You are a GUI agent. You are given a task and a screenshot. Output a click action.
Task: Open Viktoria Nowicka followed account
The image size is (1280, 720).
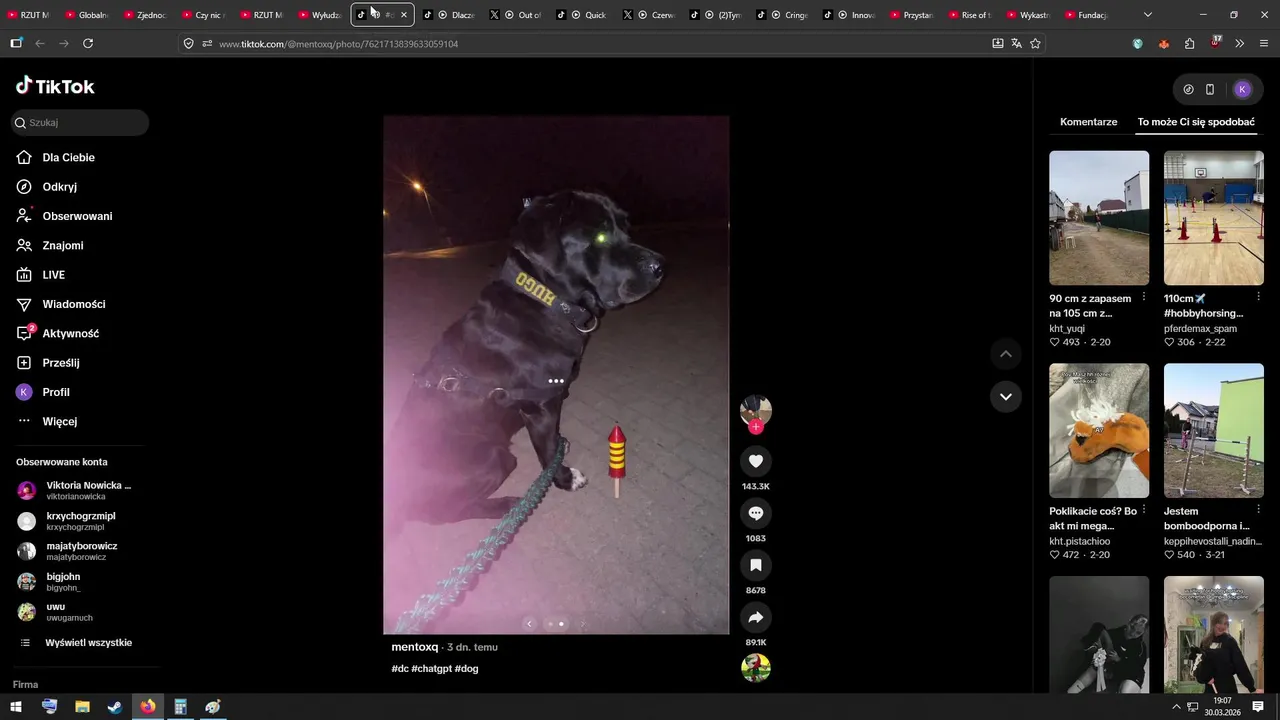[80, 490]
